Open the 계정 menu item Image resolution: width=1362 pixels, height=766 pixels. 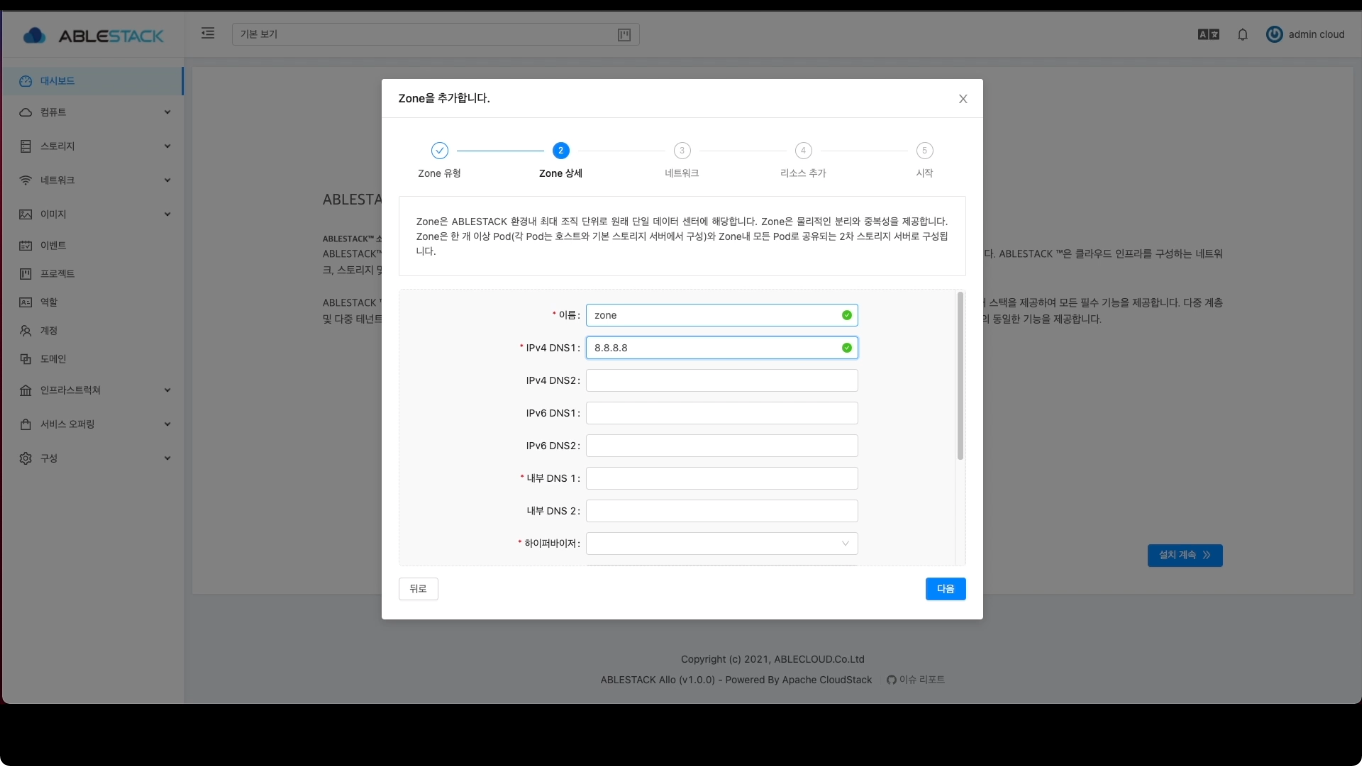92,330
